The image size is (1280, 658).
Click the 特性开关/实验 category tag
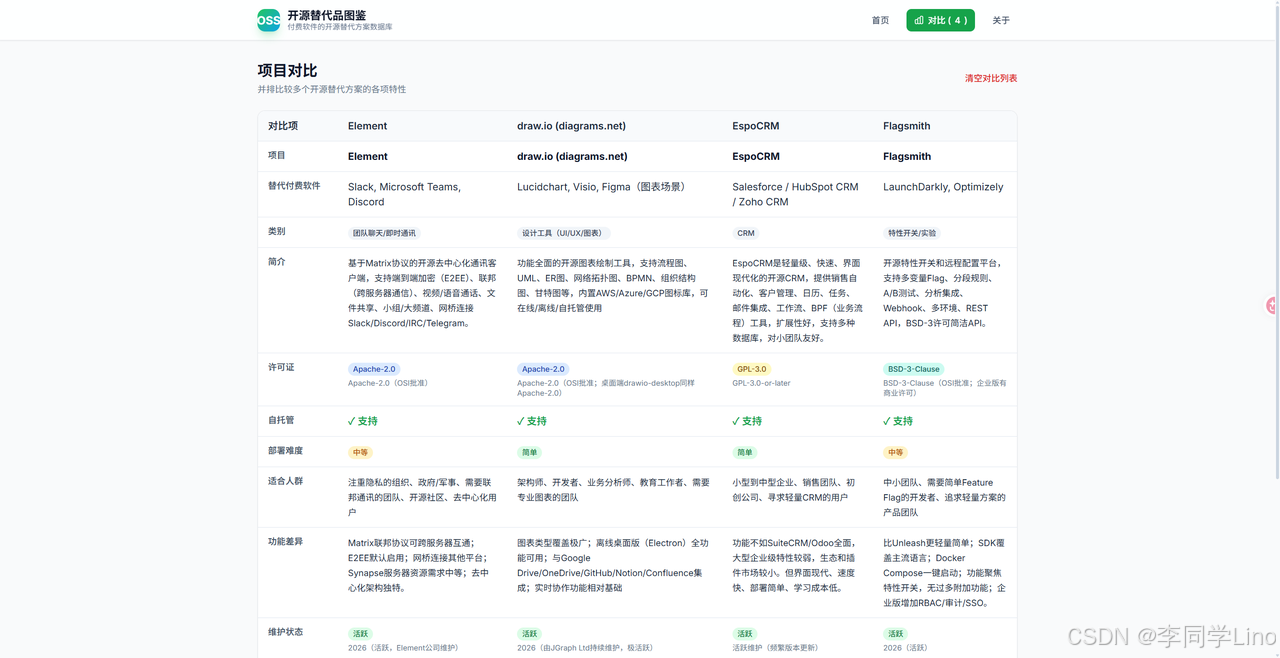912,233
